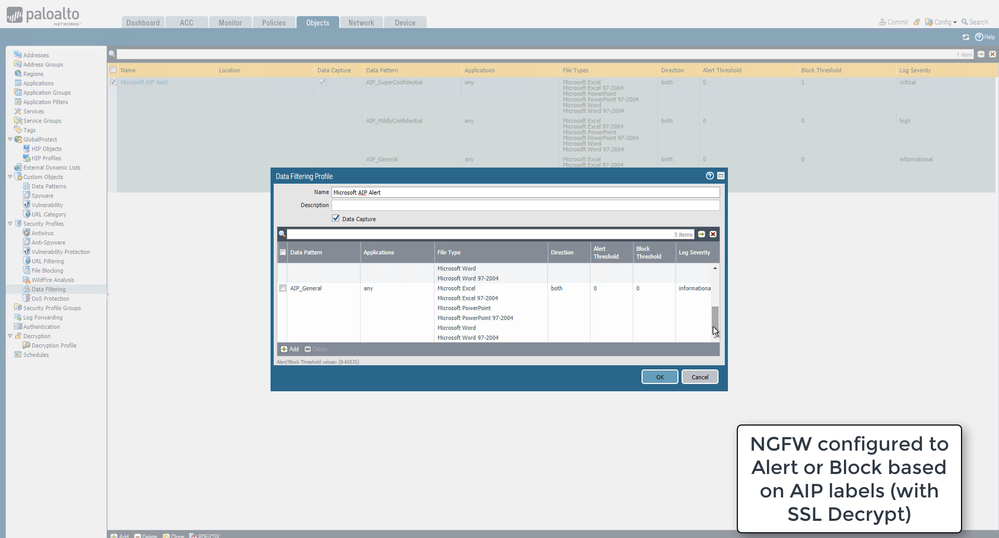Open help in Data Filtering Profile dialog

point(710,176)
